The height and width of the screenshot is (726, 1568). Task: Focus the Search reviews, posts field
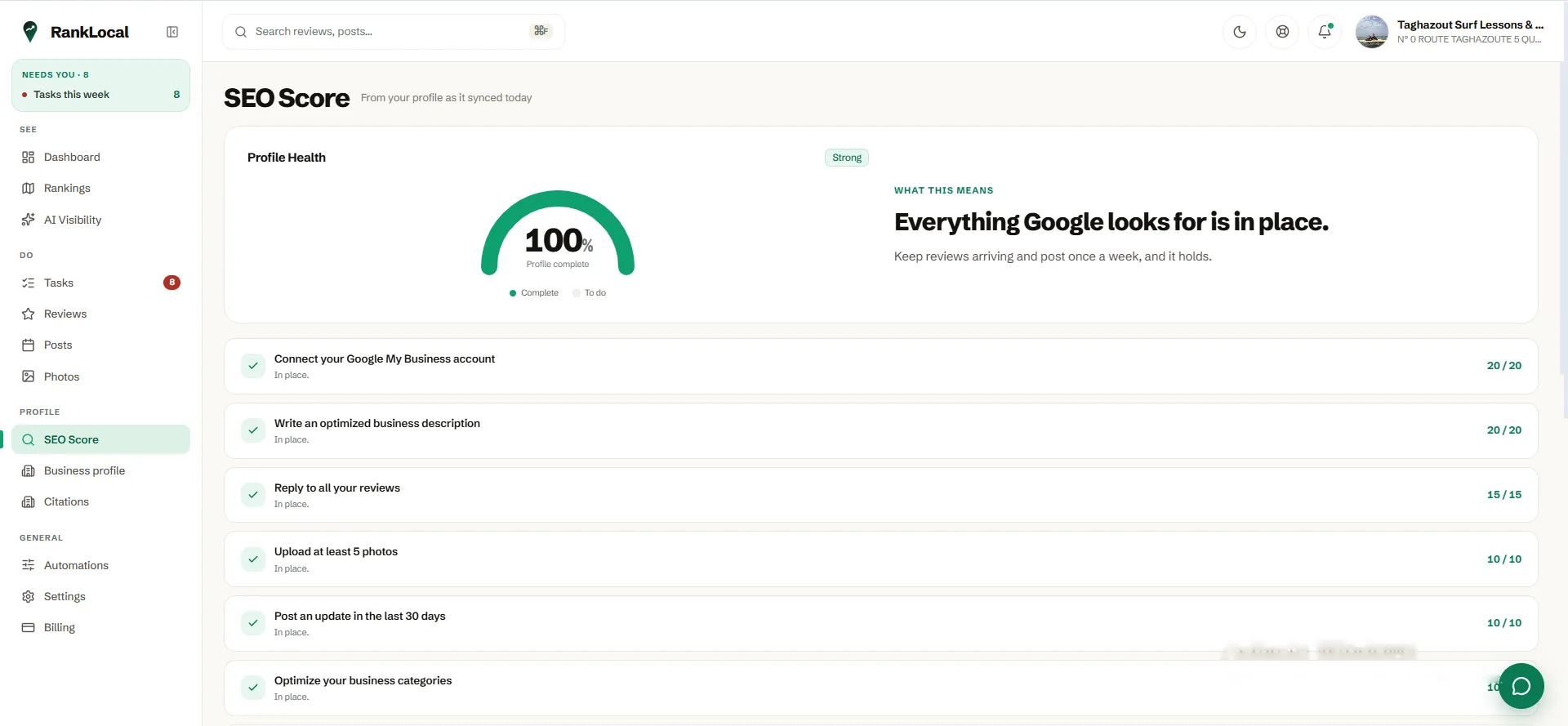pos(394,32)
